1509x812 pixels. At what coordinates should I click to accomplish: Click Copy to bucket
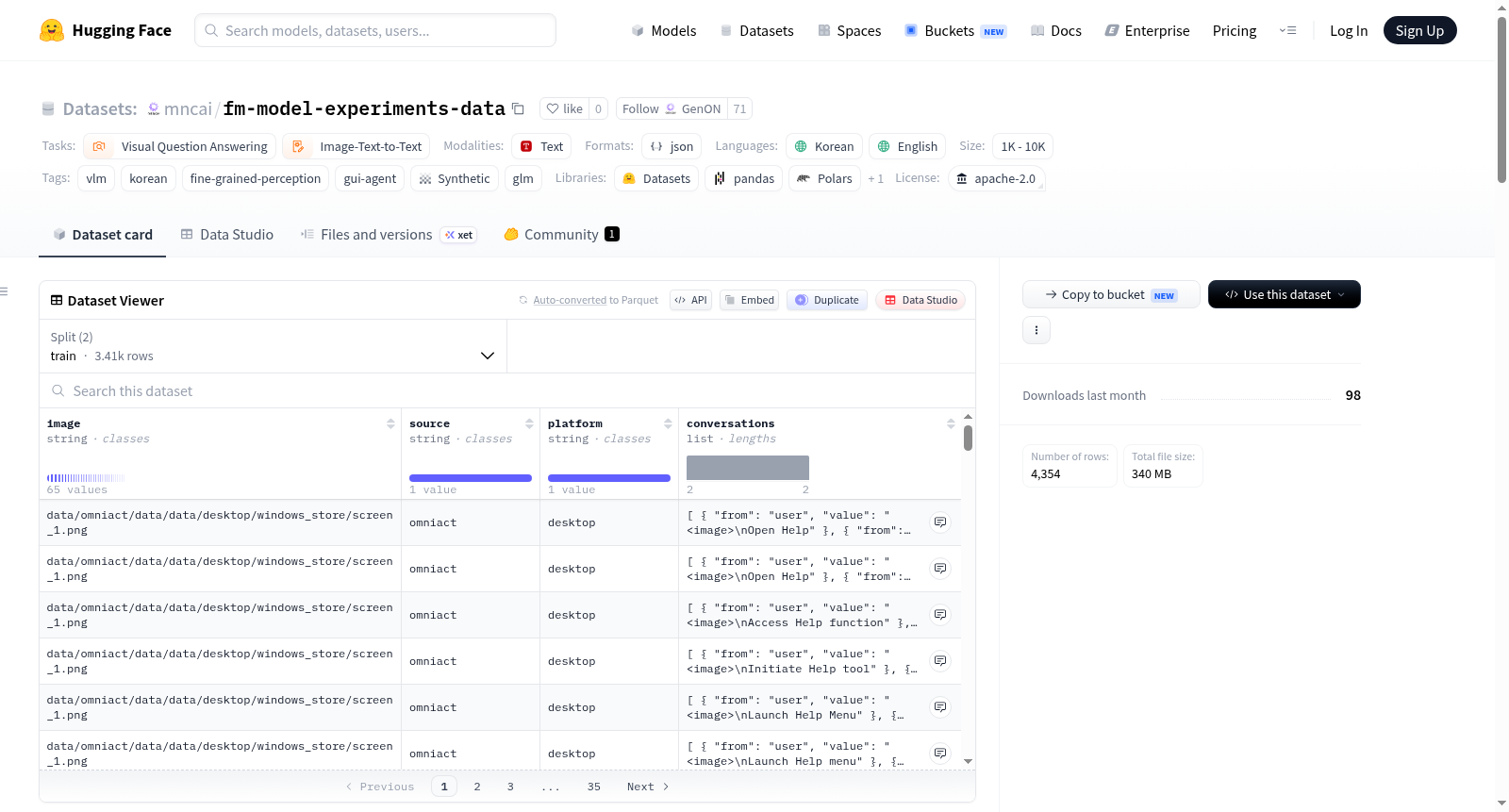coord(1111,294)
